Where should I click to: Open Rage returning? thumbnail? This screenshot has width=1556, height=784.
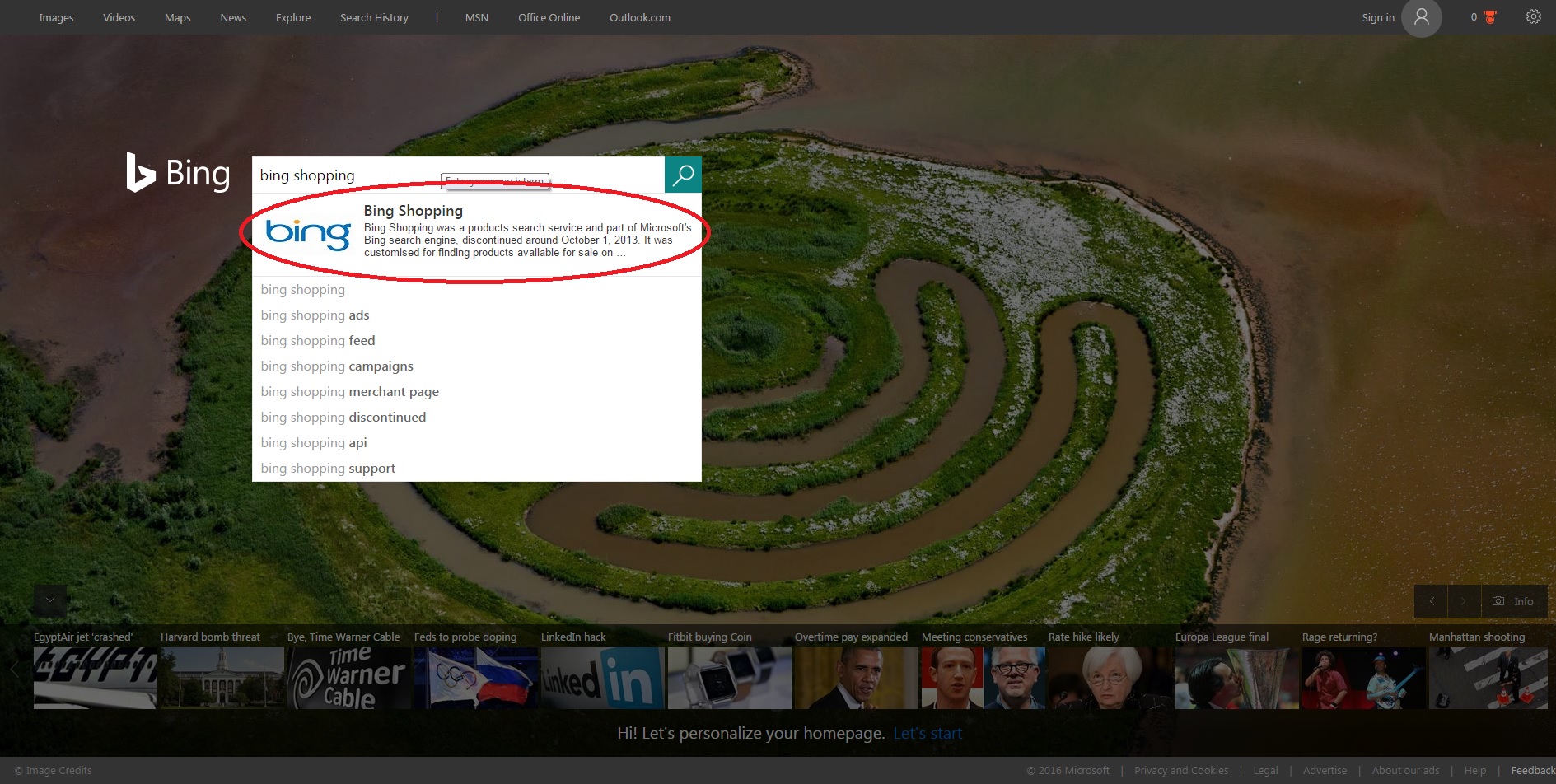[1364, 678]
